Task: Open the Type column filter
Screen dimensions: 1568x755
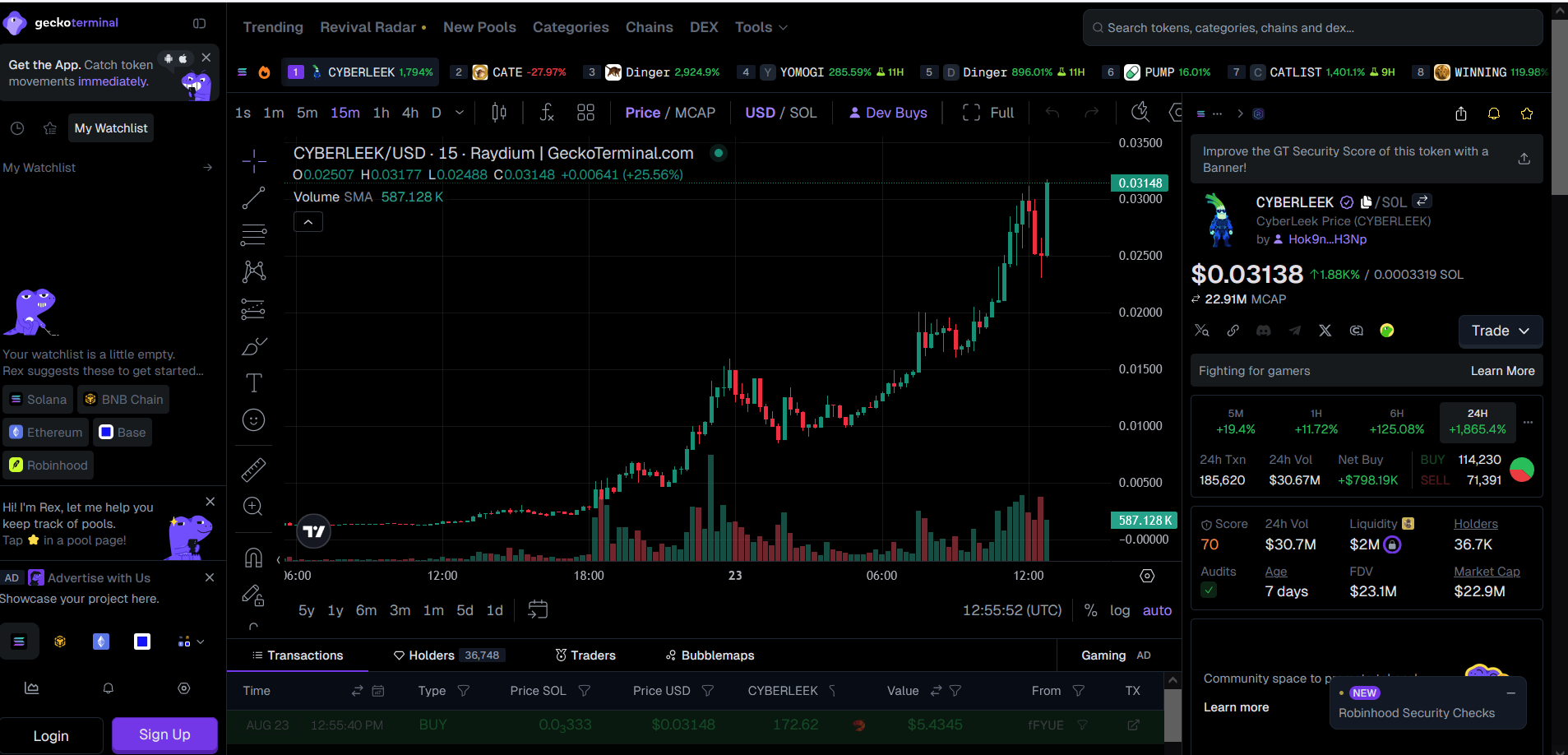Action: [x=464, y=691]
